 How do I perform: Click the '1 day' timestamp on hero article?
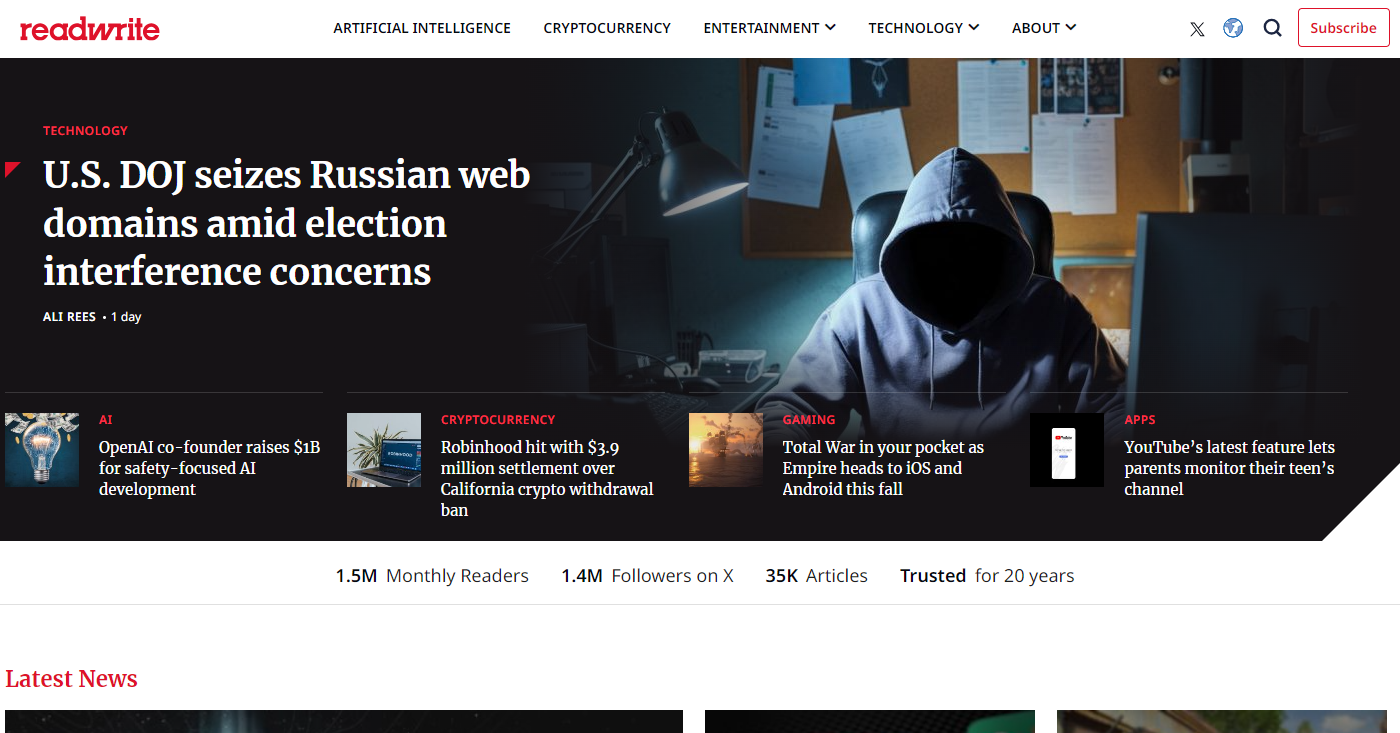(126, 317)
